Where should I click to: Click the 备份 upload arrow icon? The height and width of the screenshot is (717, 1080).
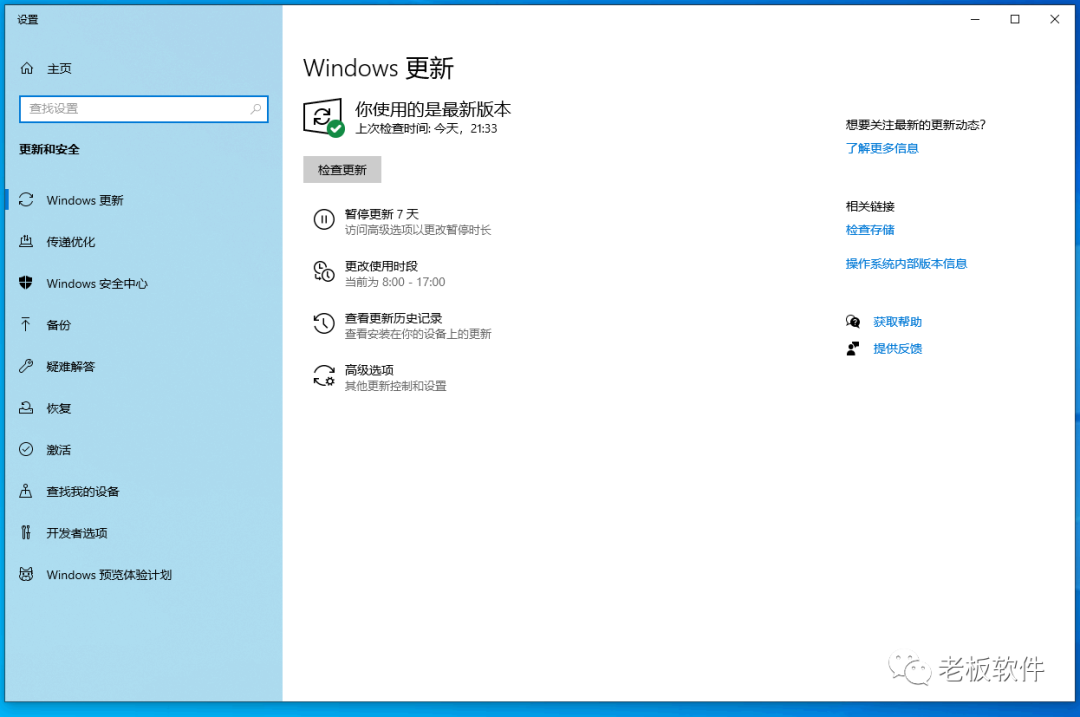pyautogui.click(x=26, y=324)
